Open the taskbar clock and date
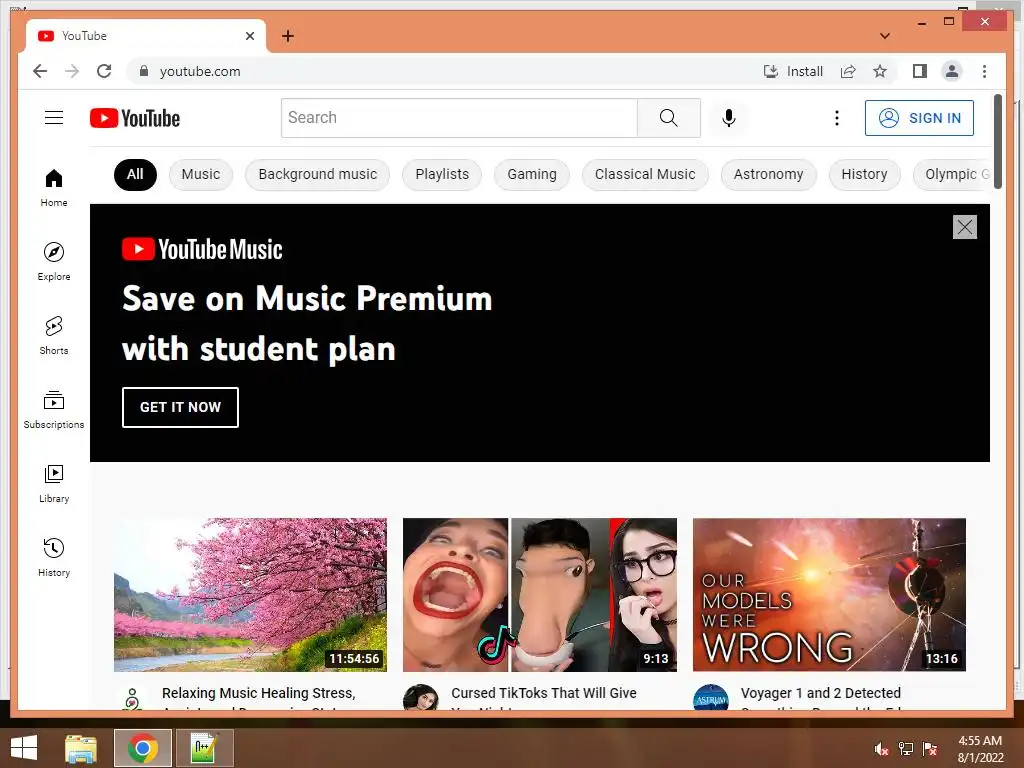1024x768 pixels. click(x=980, y=749)
